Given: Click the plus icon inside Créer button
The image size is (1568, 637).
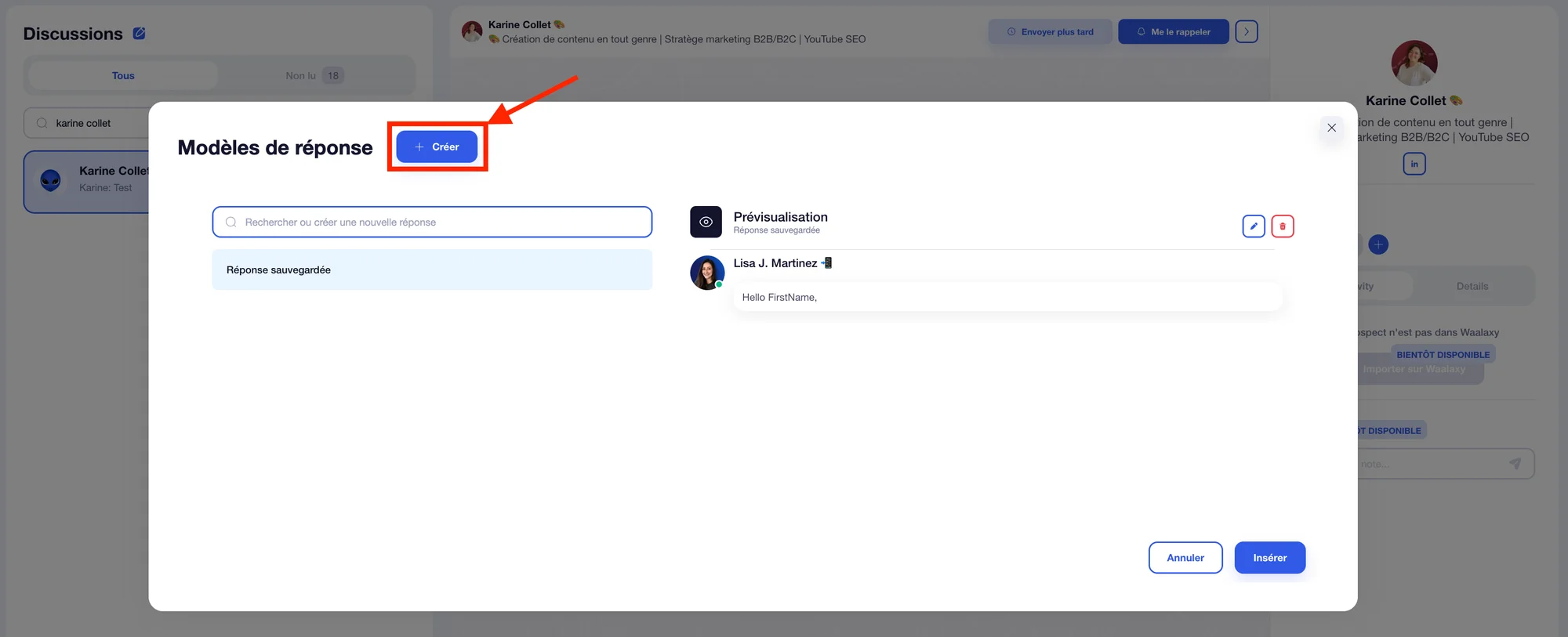Looking at the screenshot, I should (419, 147).
